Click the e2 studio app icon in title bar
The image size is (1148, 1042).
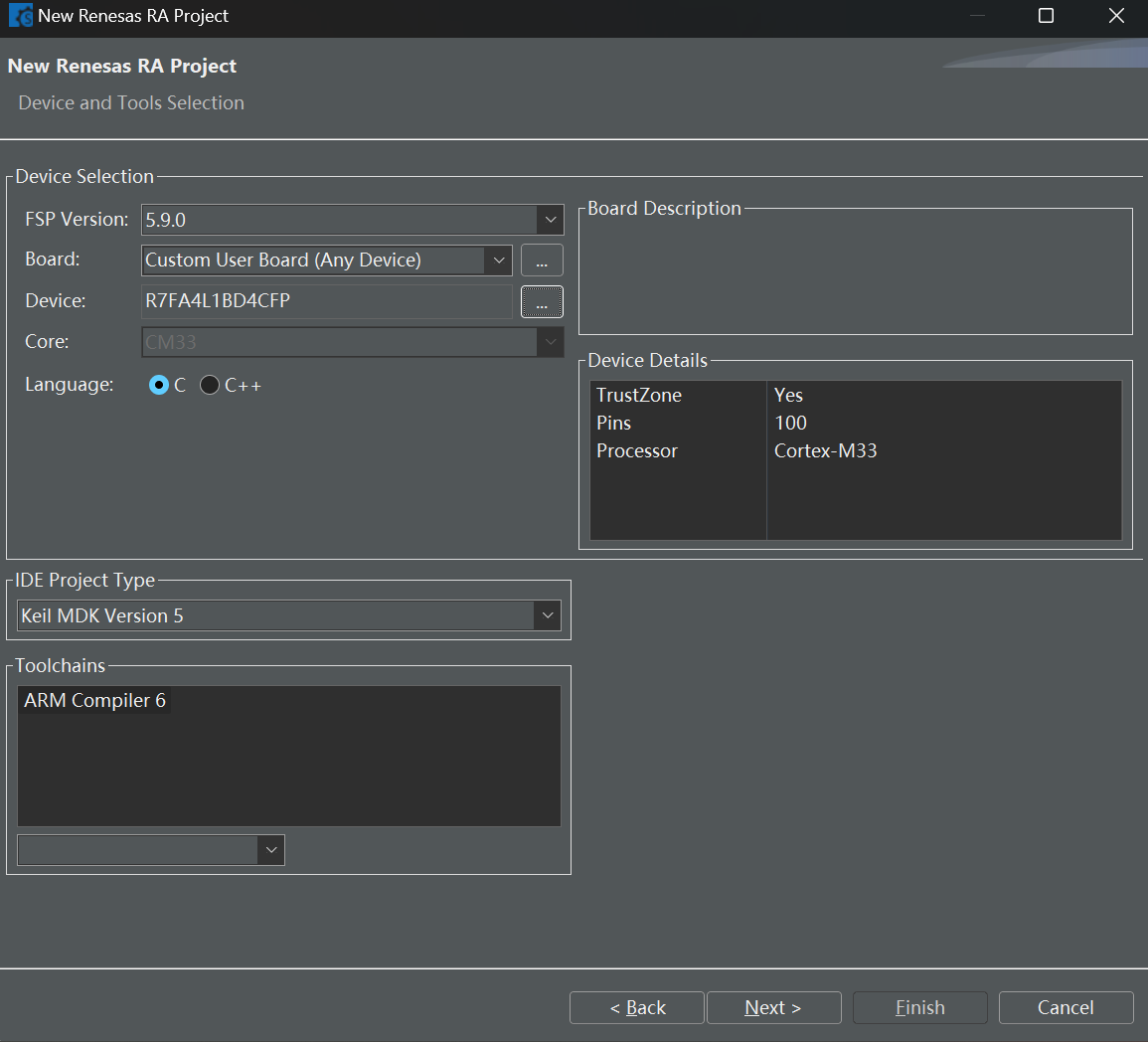(x=20, y=15)
